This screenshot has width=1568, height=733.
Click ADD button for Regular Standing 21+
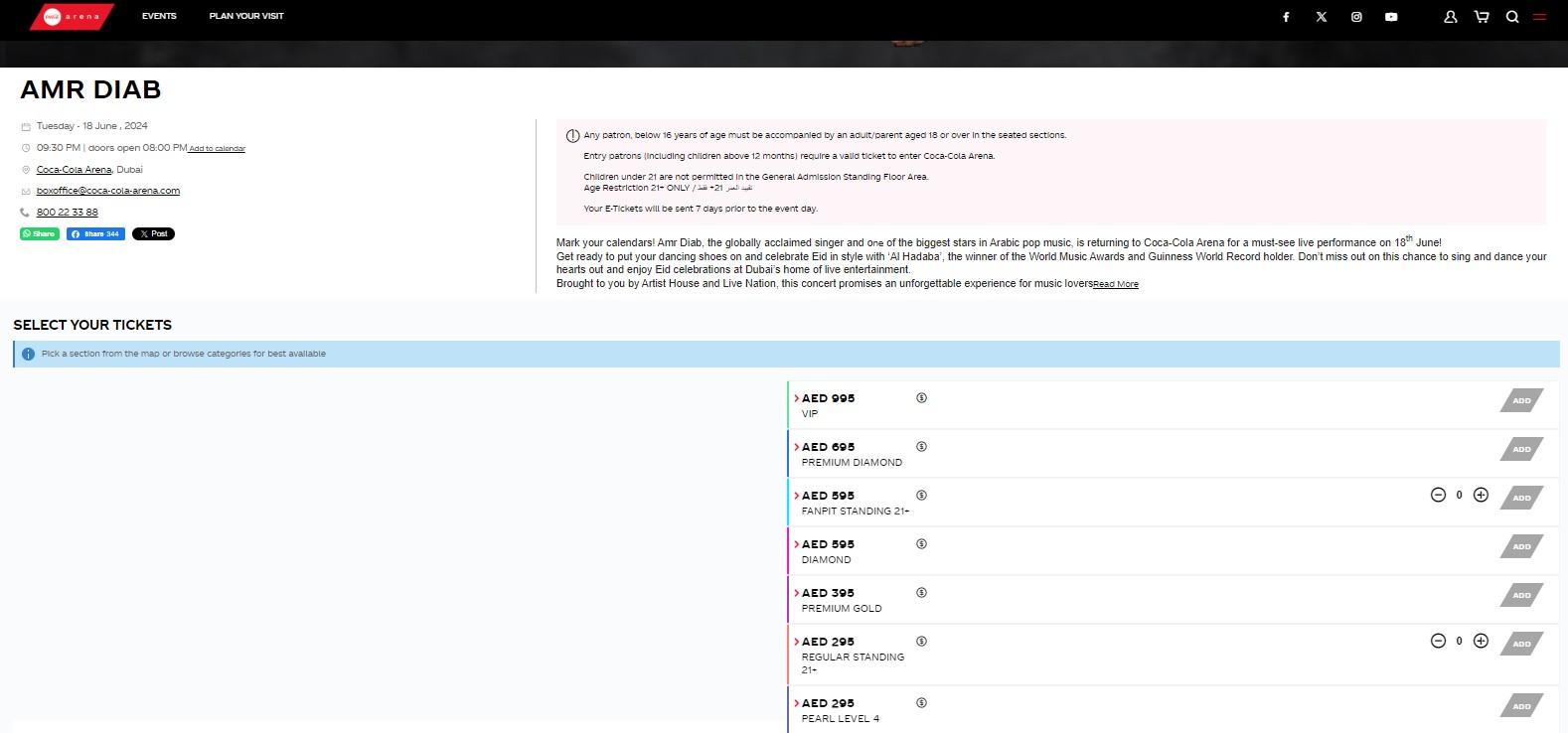(1521, 644)
